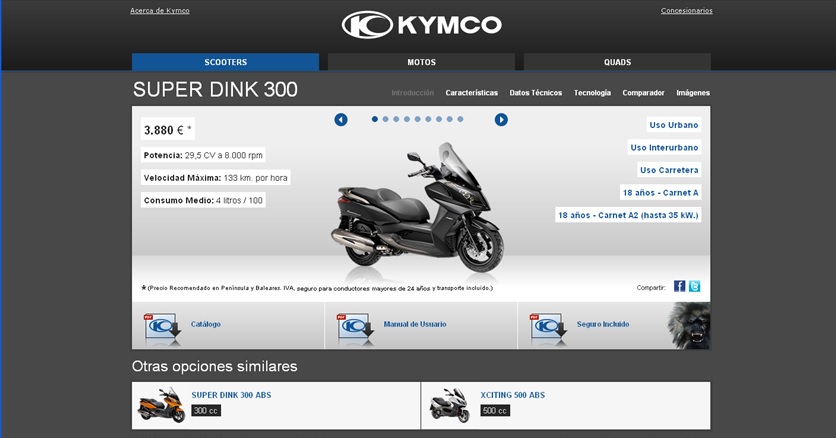Click Potencia 29,5 CV specification
Screen dimensions: 836x438
[x=203, y=155]
